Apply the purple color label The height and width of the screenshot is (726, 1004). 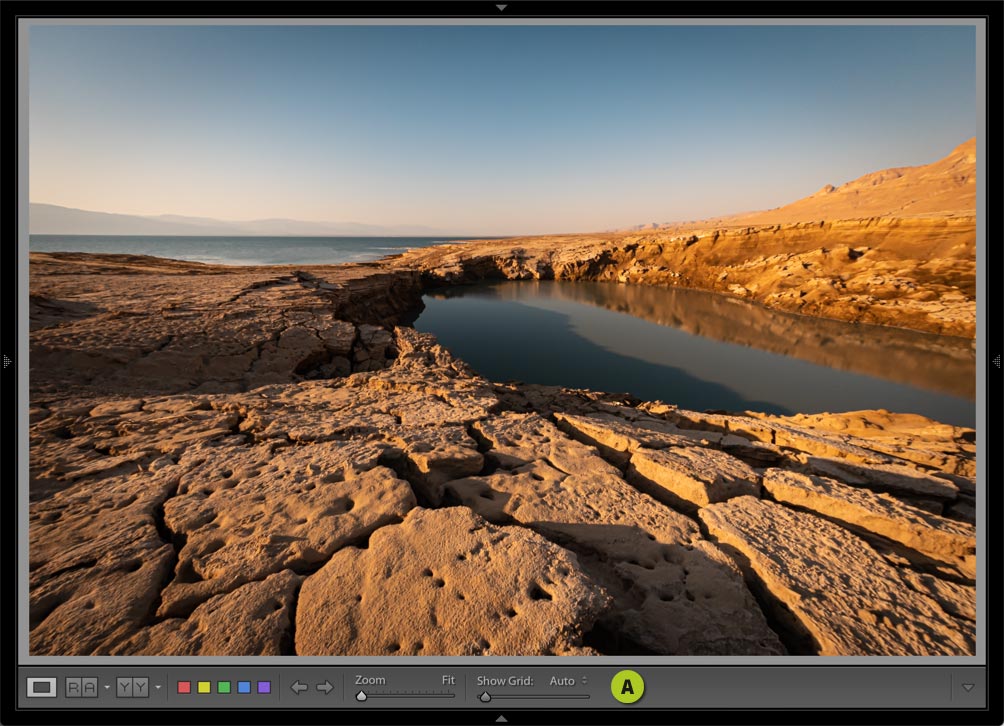[x=264, y=688]
